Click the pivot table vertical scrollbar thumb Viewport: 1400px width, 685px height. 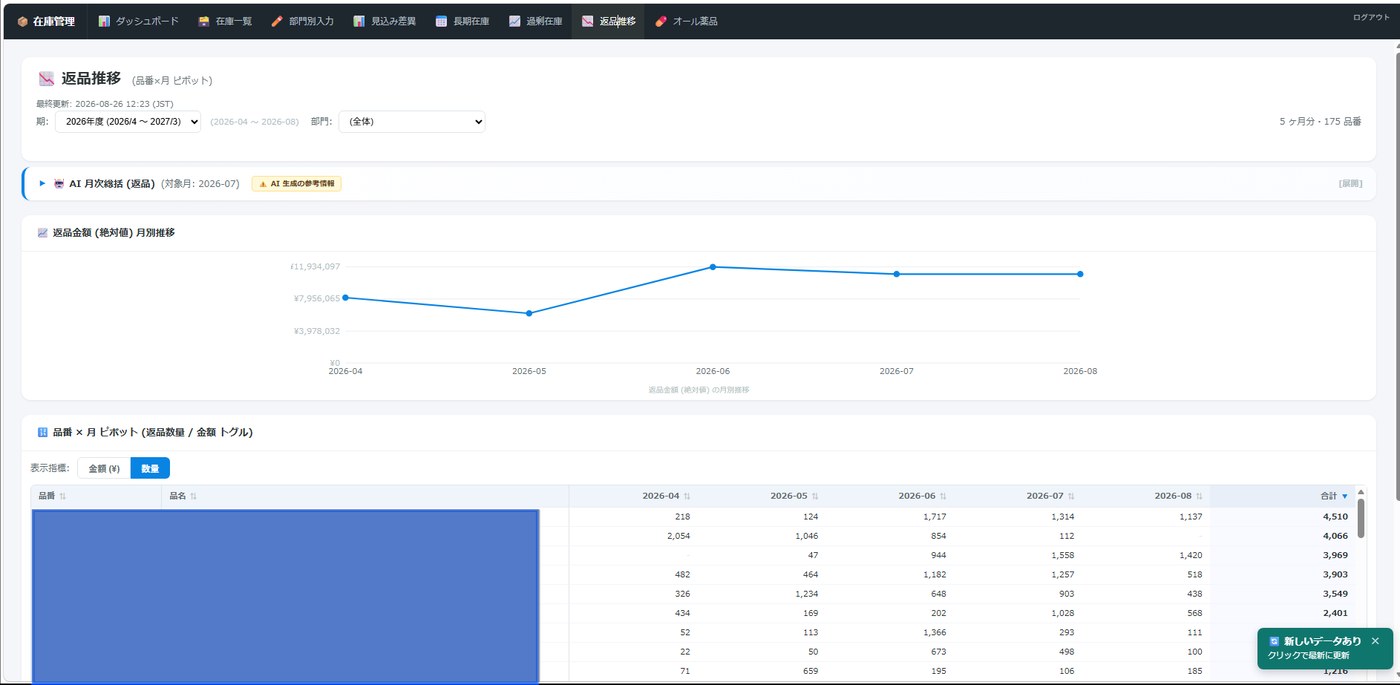(1361, 518)
